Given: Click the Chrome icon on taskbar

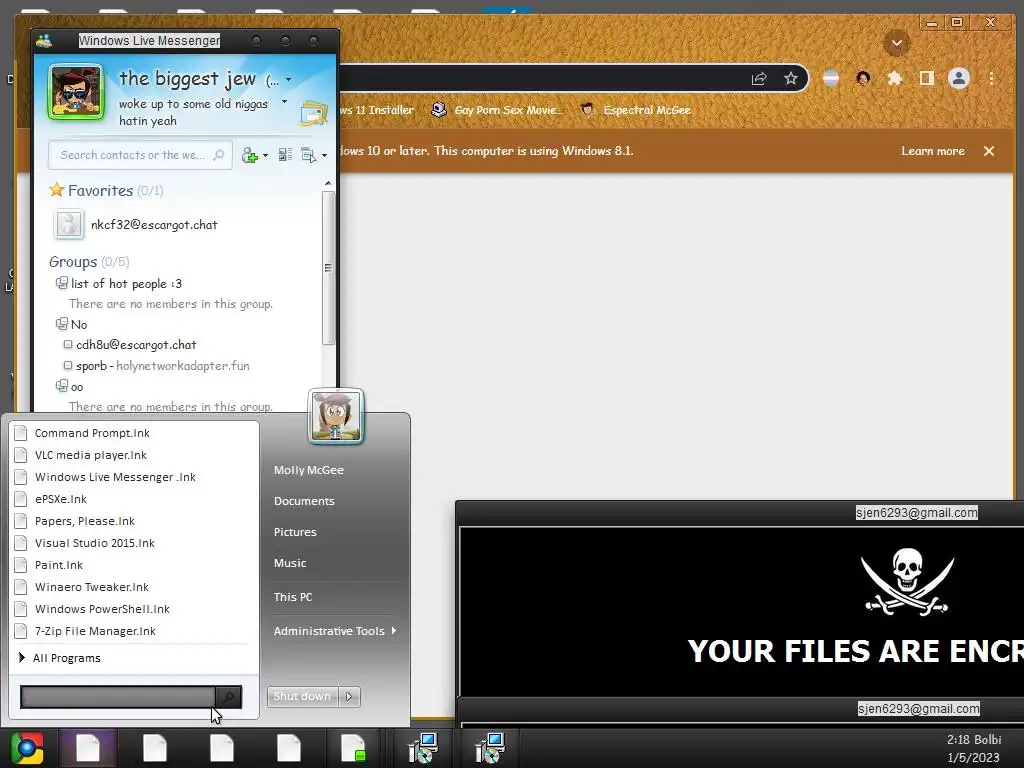Looking at the screenshot, I should (x=27, y=748).
